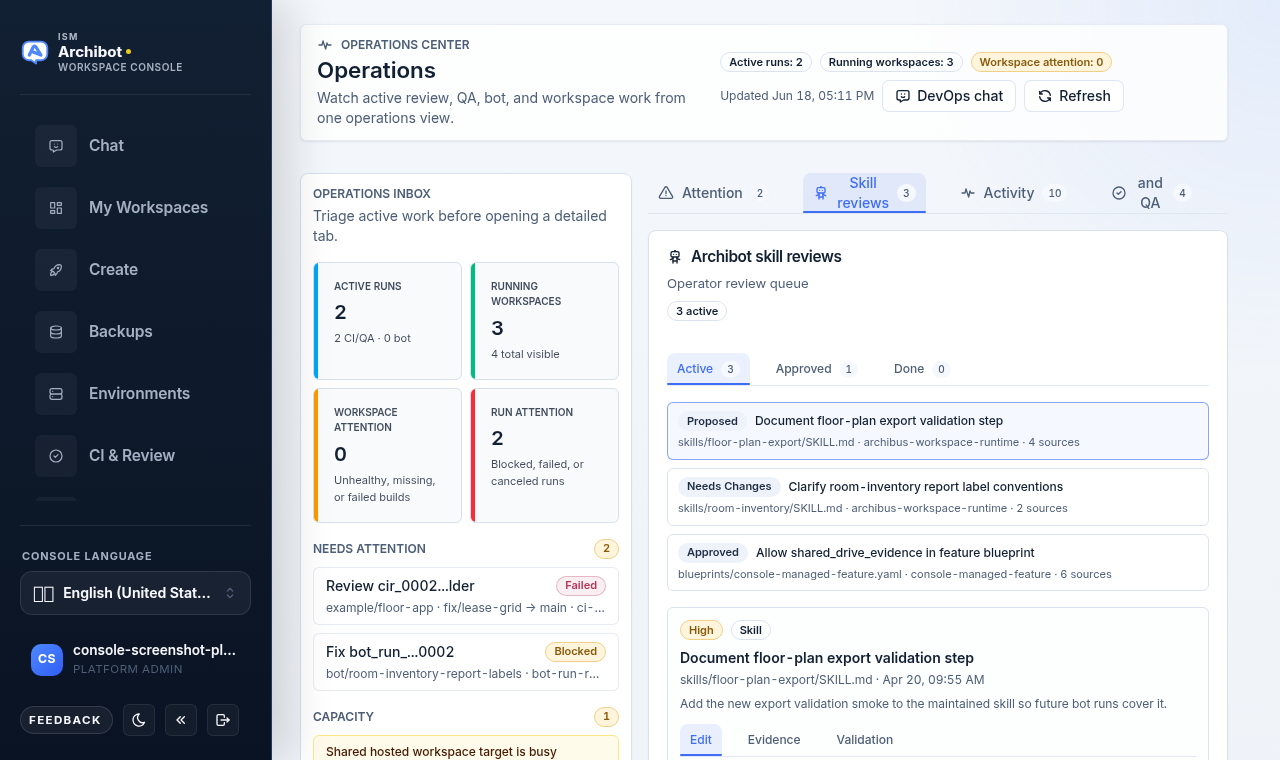1280x760 pixels.
Task: Click the Workspace Attention stat card
Action: click(x=387, y=455)
